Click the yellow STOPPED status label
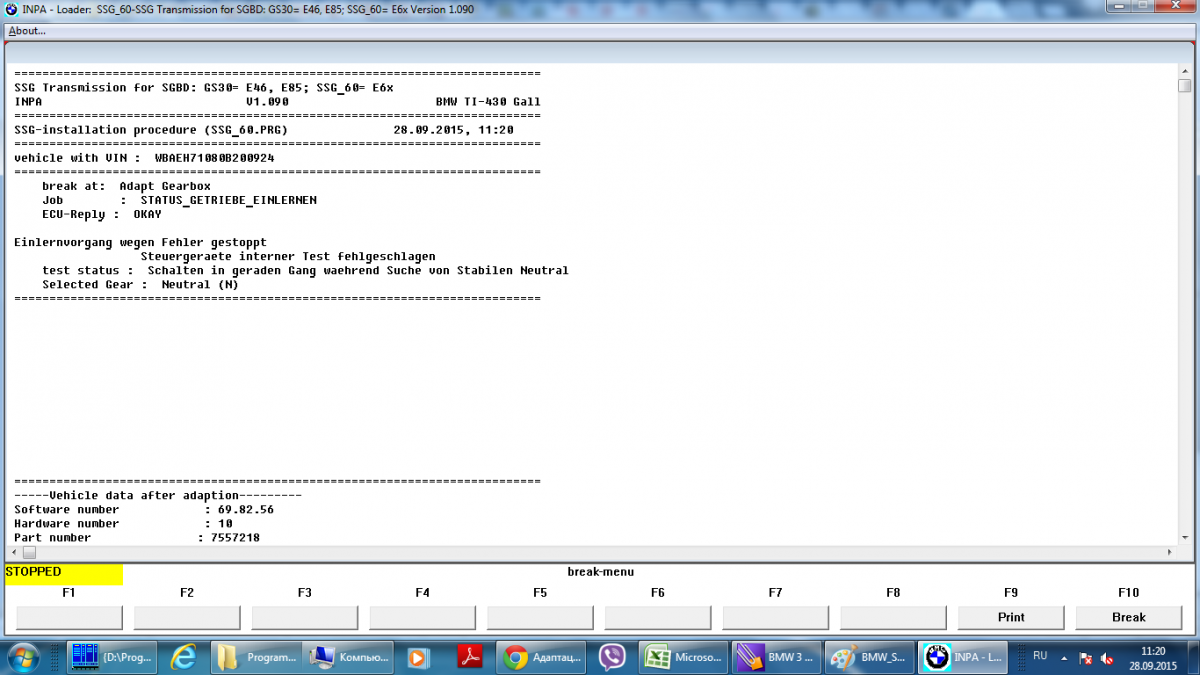This screenshot has width=1200, height=675. pyautogui.click(x=64, y=574)
